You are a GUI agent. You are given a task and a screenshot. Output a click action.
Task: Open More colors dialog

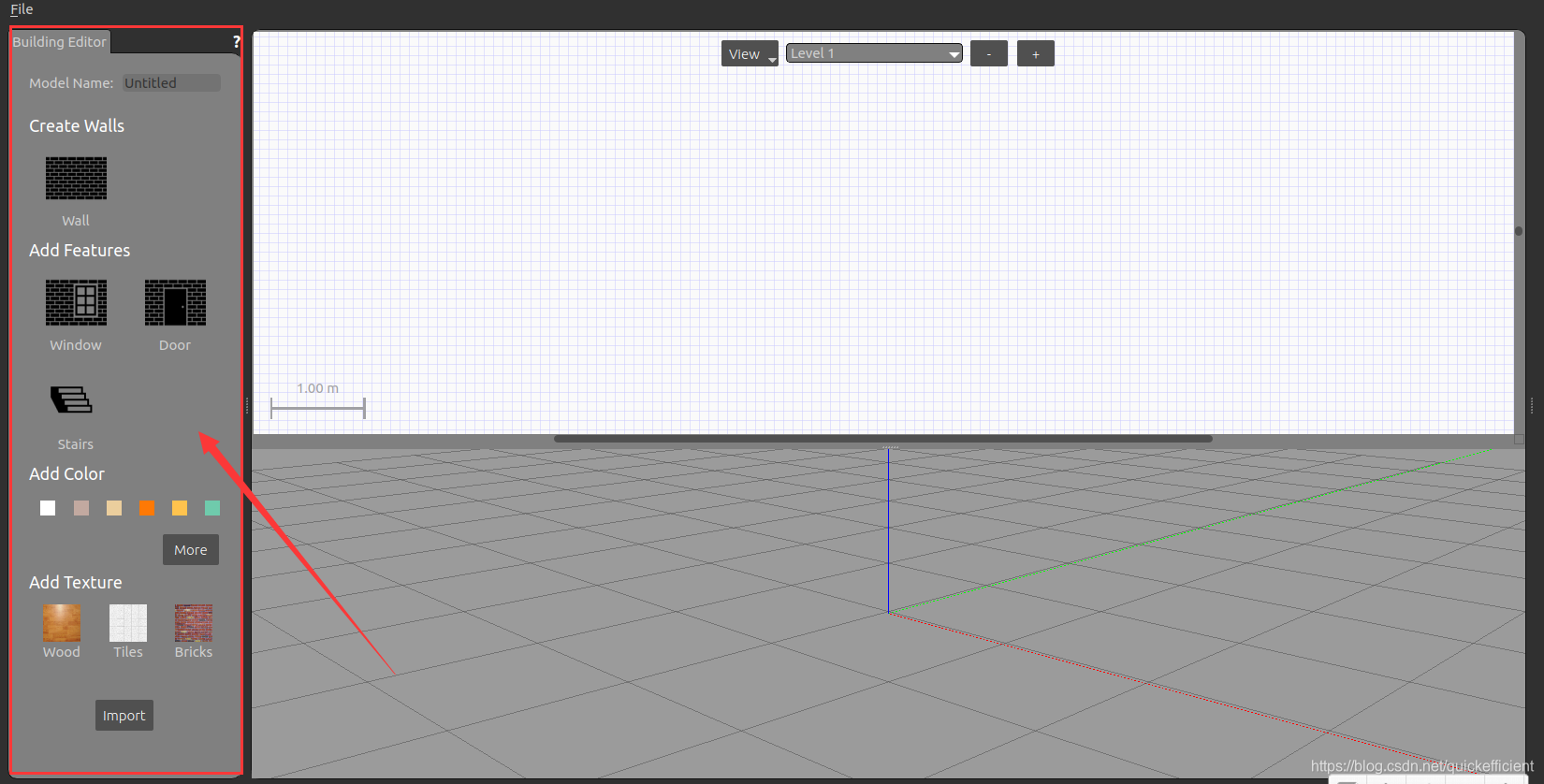click(191, 550)
